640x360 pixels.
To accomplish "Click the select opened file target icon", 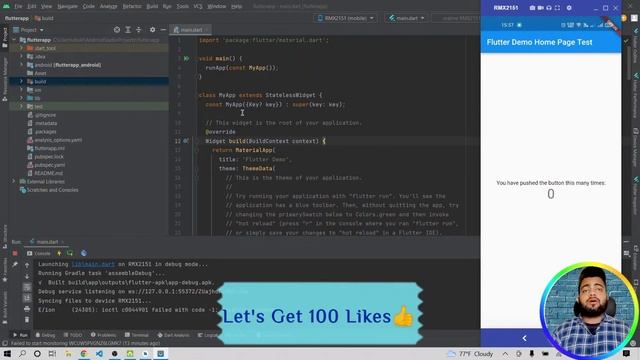I will [117, 30].
